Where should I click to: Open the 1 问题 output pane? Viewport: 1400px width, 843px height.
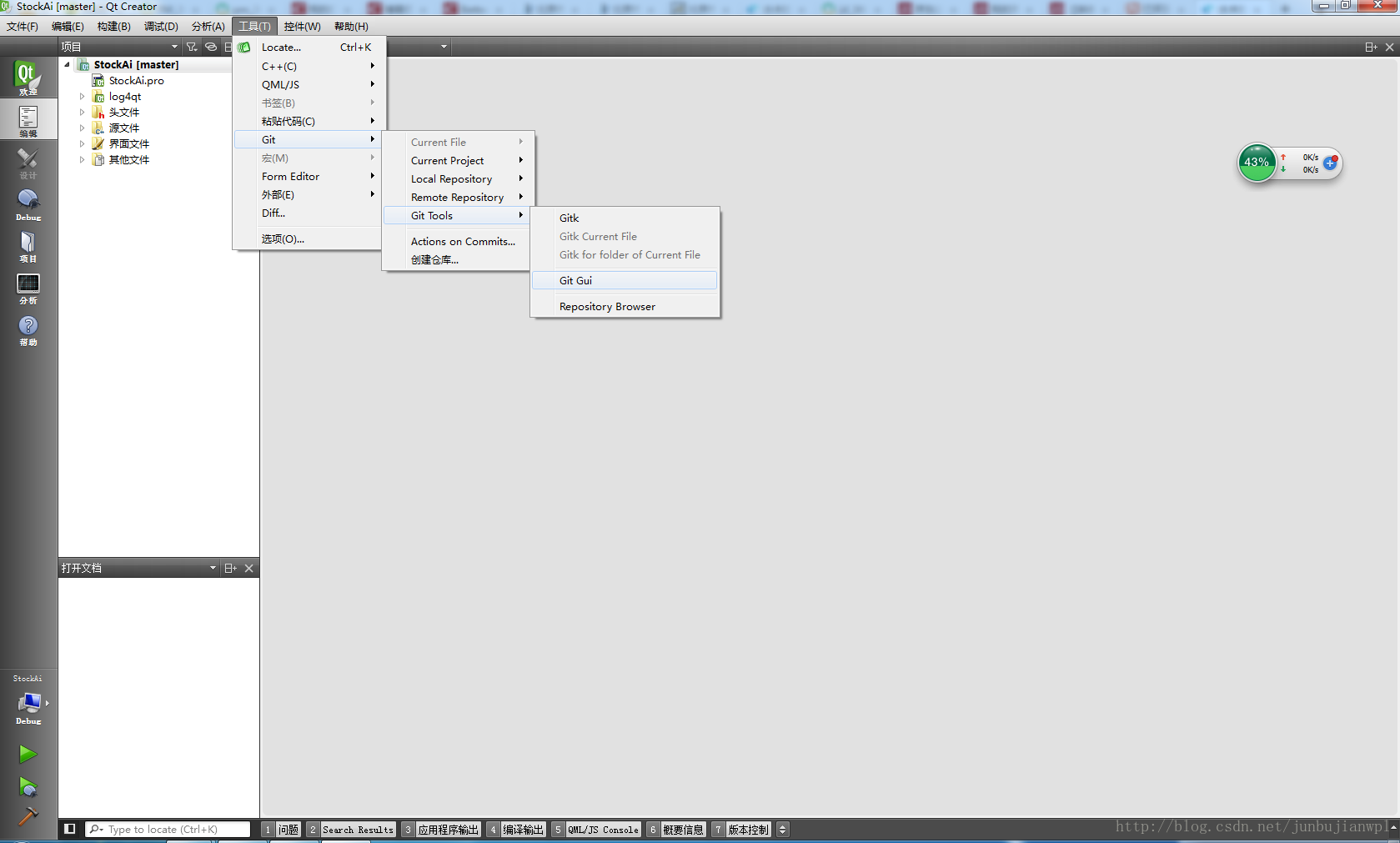(282, 829)
